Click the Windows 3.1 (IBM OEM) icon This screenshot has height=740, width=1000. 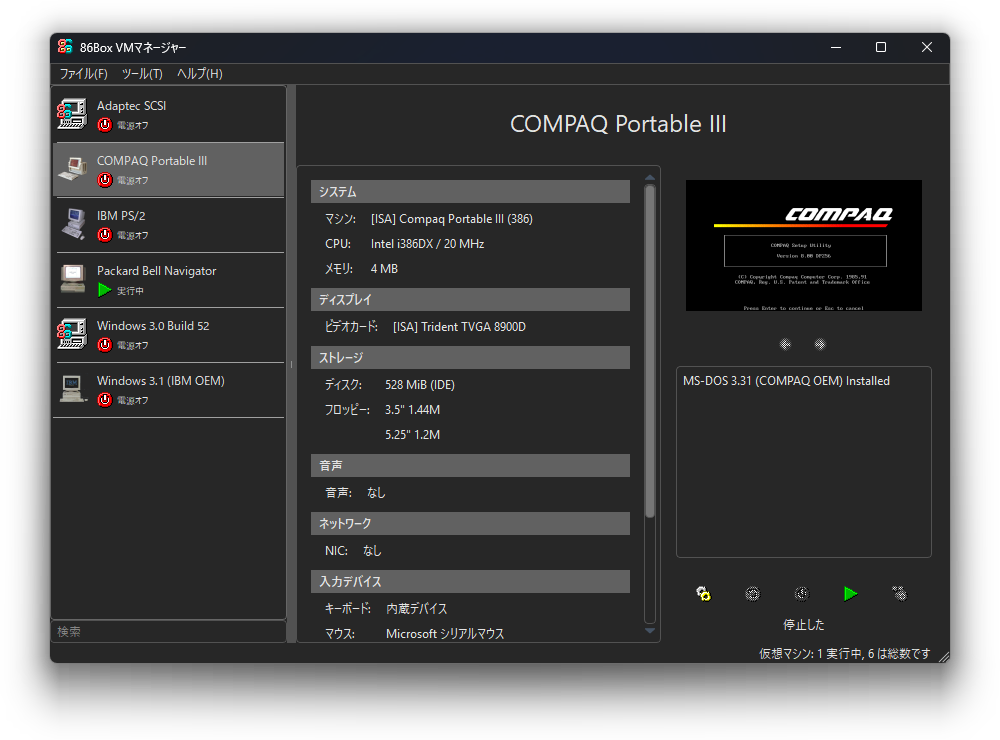click(x=72, y=388)
